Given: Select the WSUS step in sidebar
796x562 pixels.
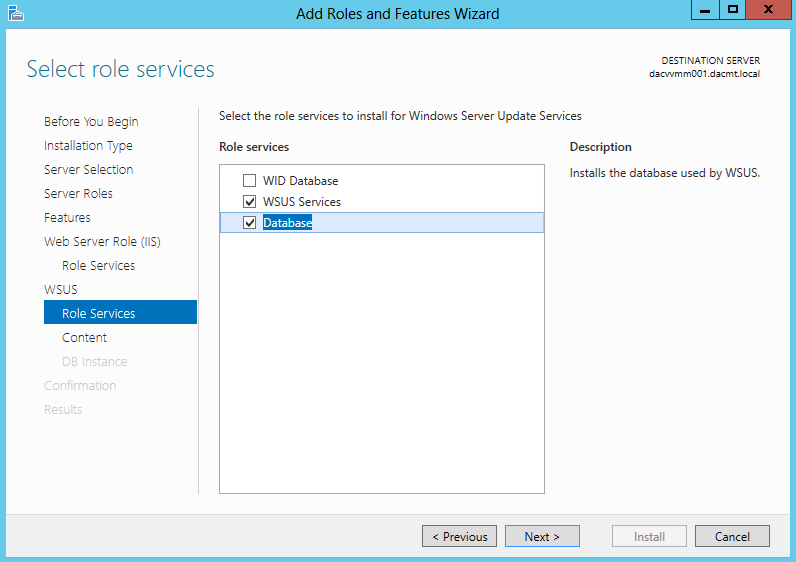Looking at the screenshot, I should (60, 289).
